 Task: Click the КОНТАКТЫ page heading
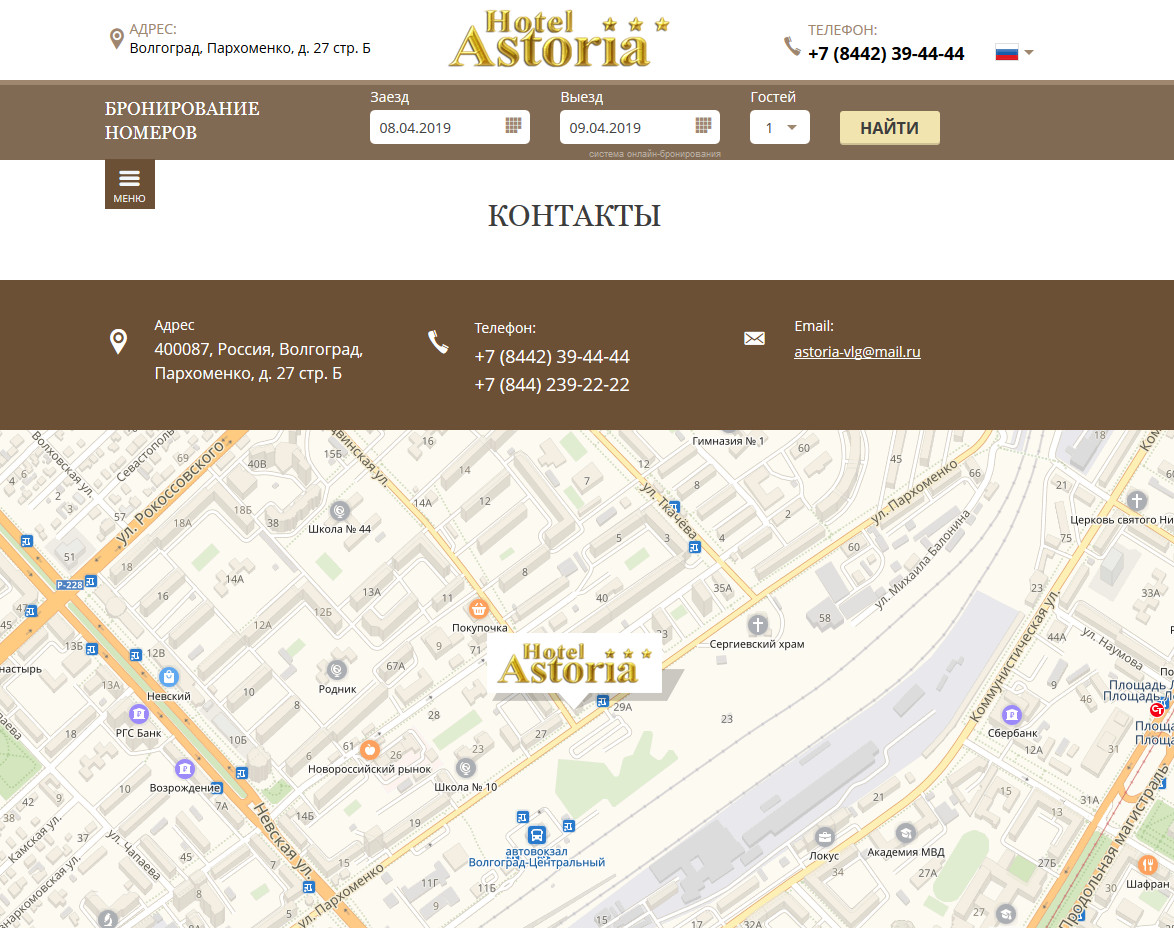pos(574,216)
